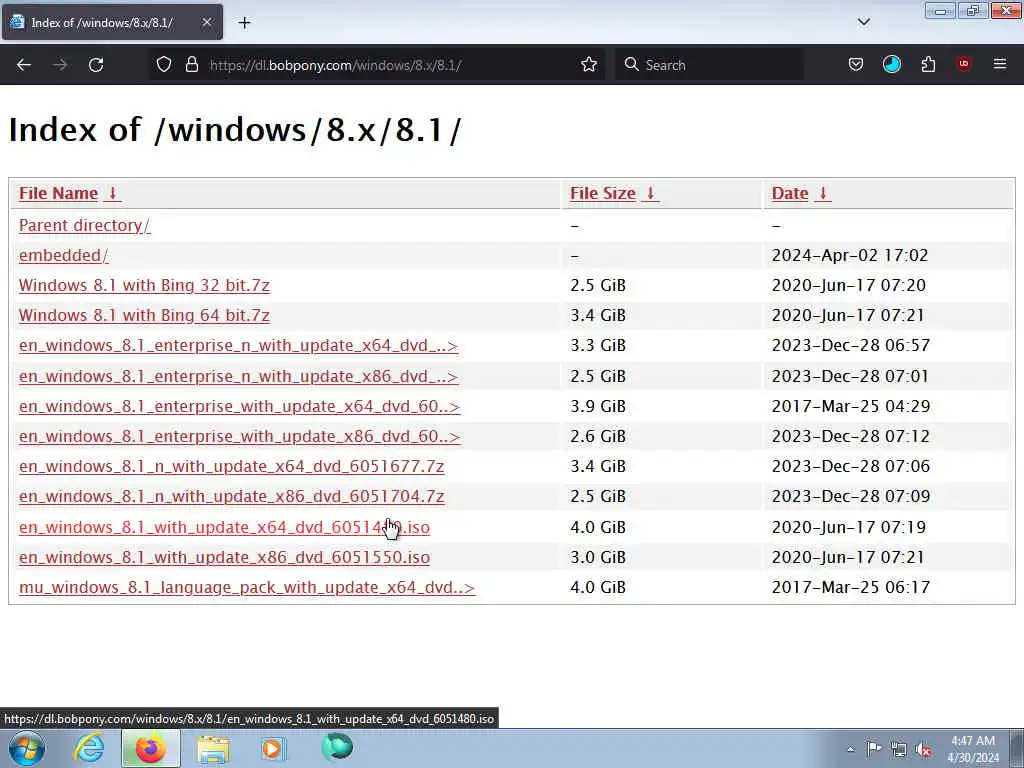Open en_windows_8.1_enterprise_n_with_update_x86_dvd link

pyautogui.click(x=238, y=377)
